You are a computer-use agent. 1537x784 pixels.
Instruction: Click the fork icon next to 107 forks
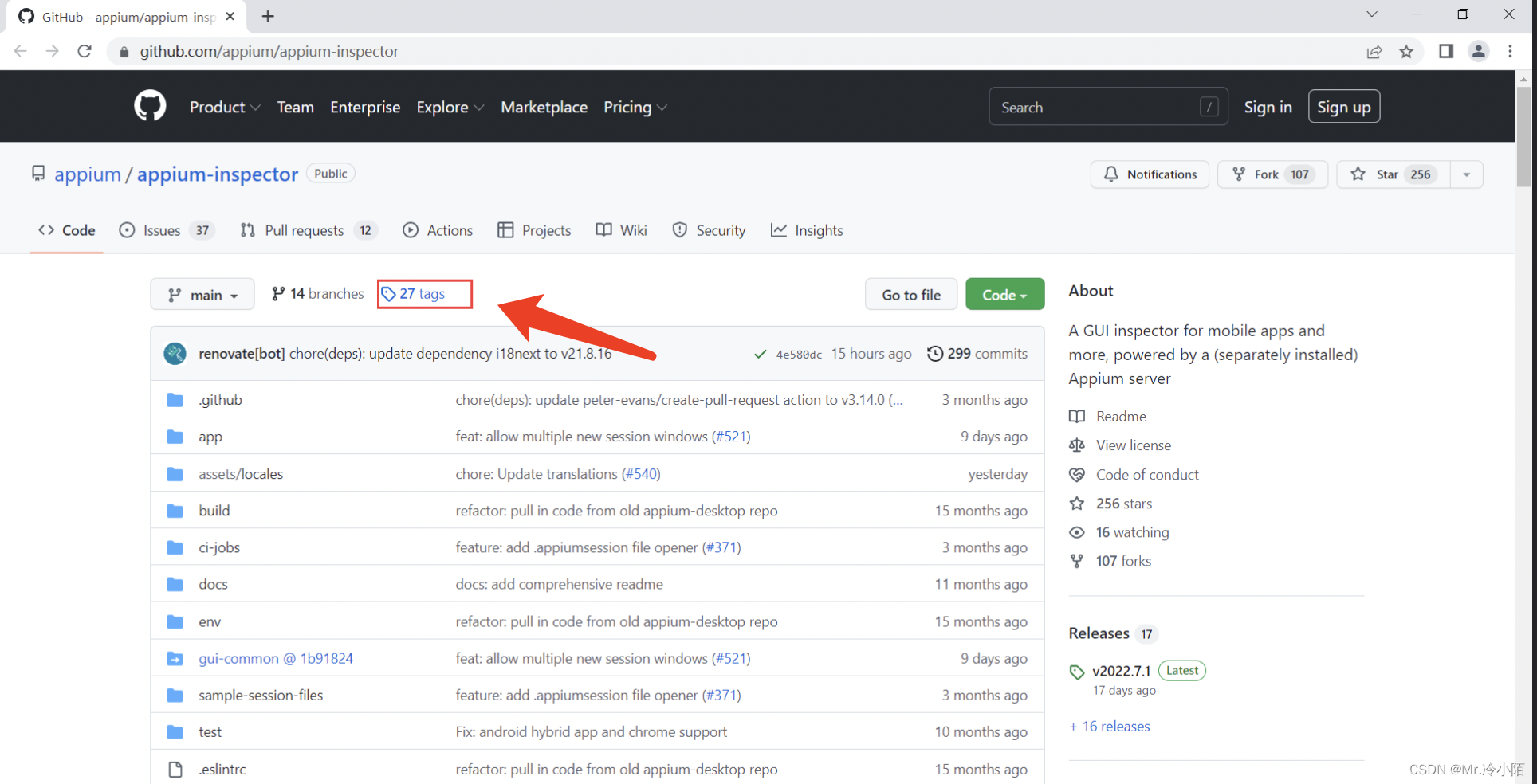[x=1077, y=561]
